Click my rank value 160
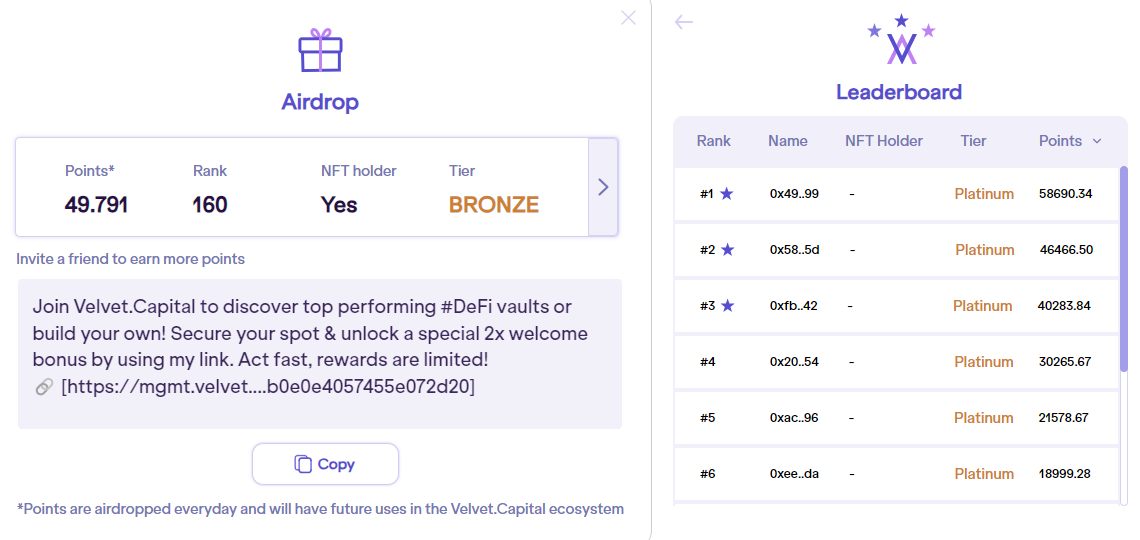Viewport: 1140px width, 540px height. 209,205
